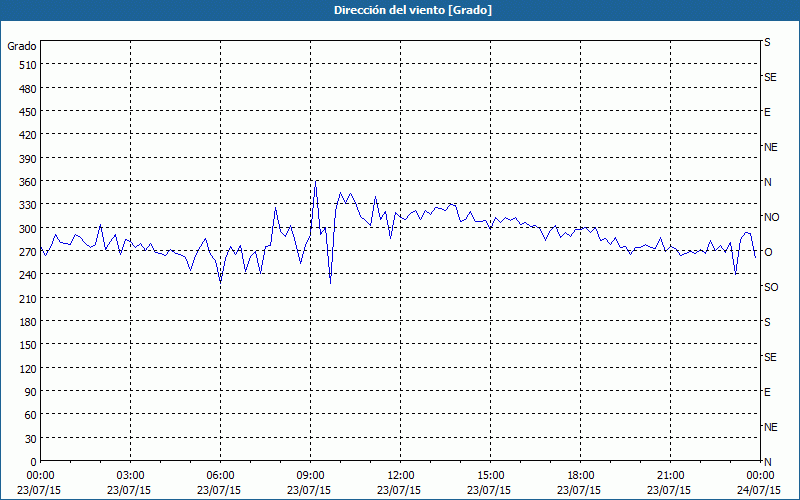Viewport: 800px width, 500px height.
Task: Select the 18:00 time axis label
Action: (580, 476)
